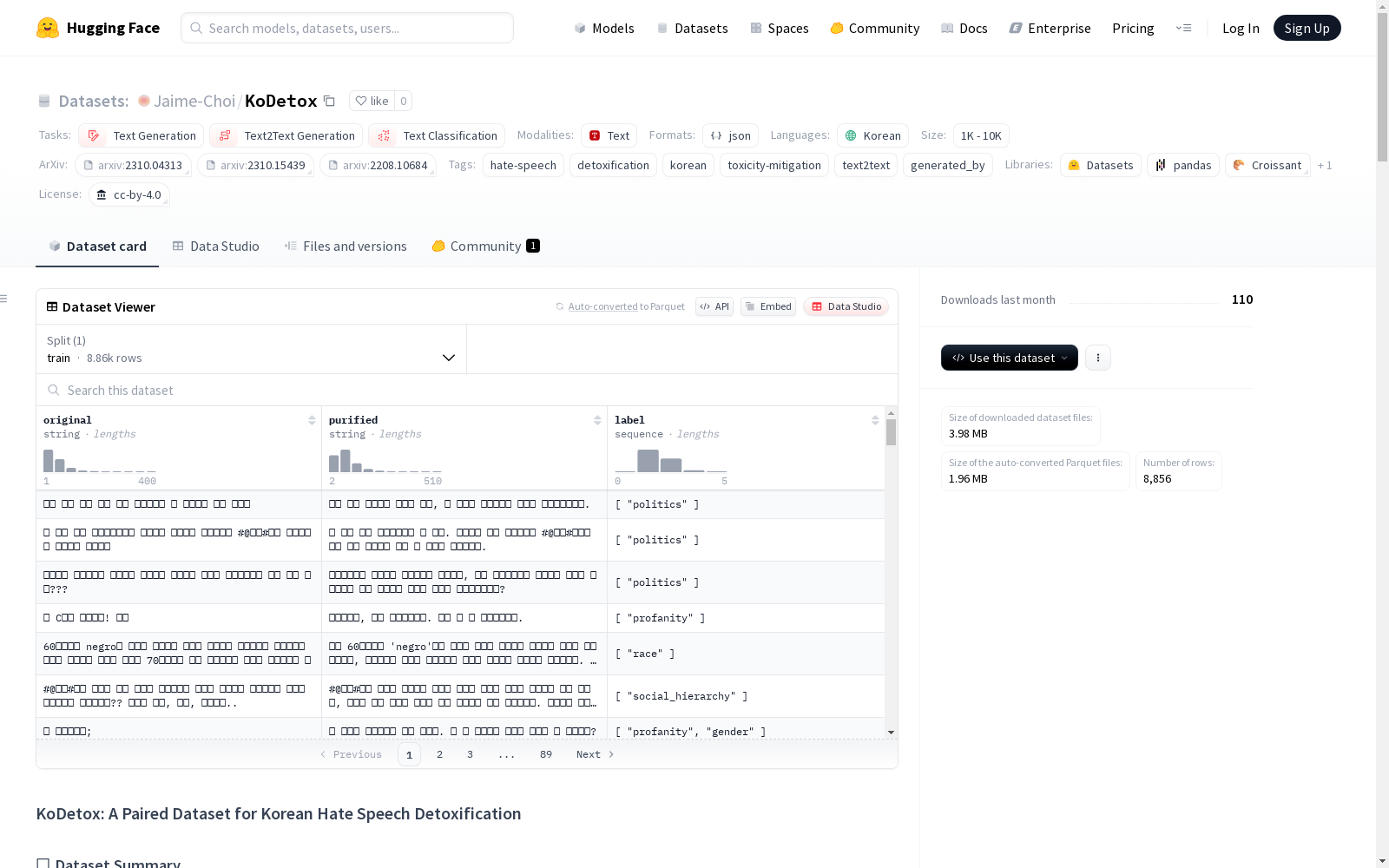This screenshot has height=868, width=1389.
Task: Click the purified column length histogram
Action: 385,460
